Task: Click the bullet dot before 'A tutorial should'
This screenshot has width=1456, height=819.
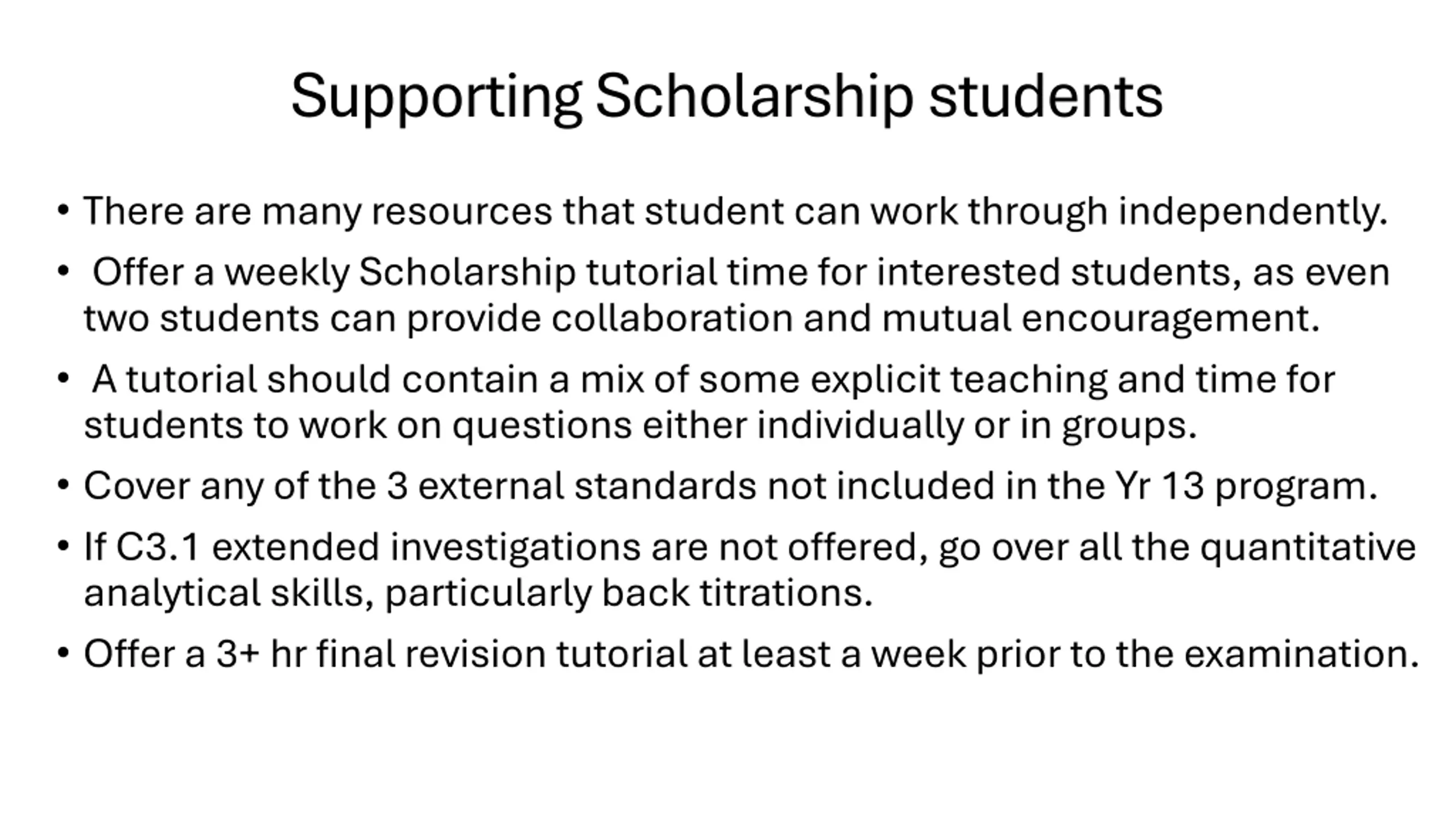Action: [63, 379]
